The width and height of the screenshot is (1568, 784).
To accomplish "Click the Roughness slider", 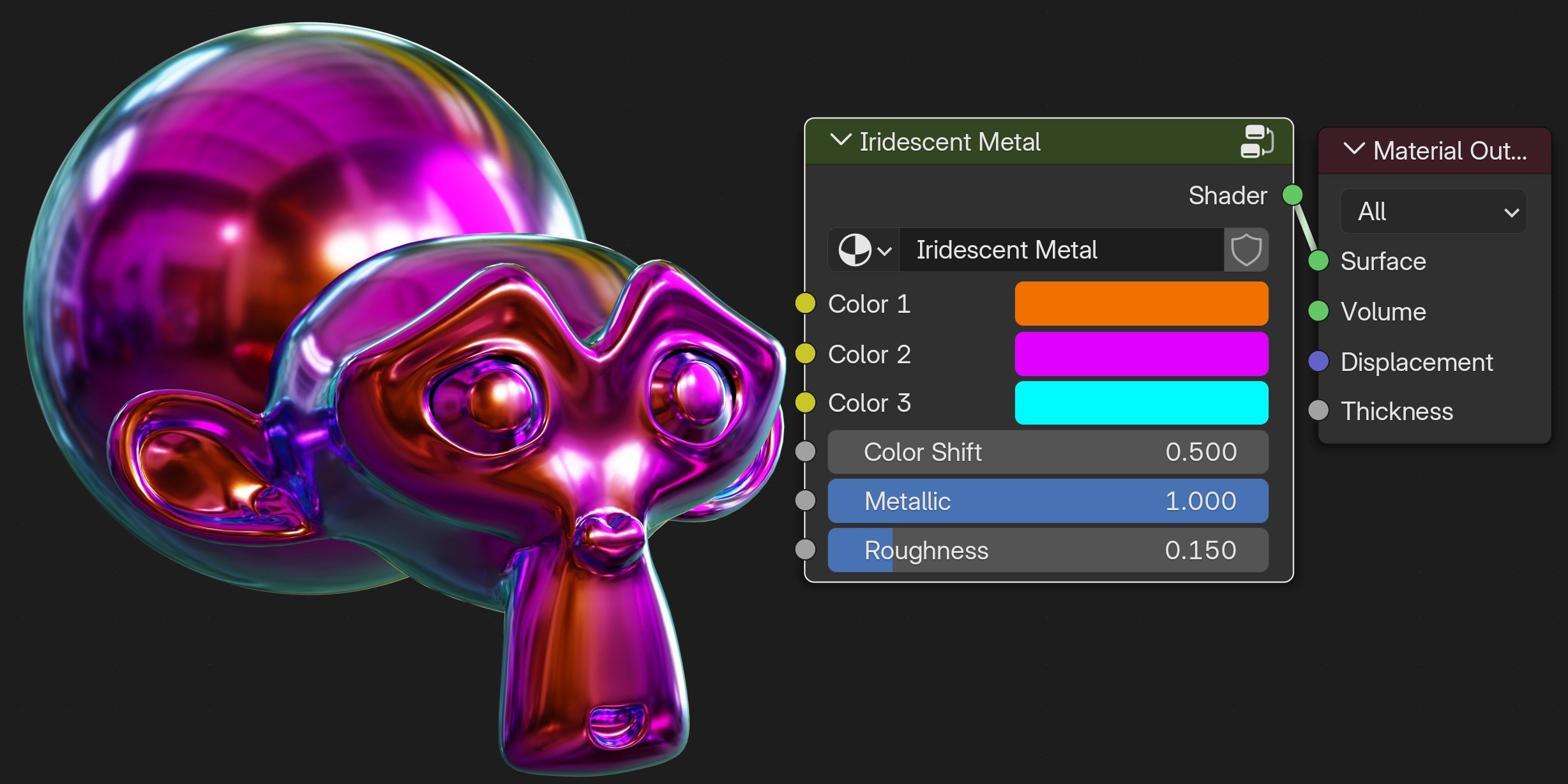I will [x=1048, y=550].
